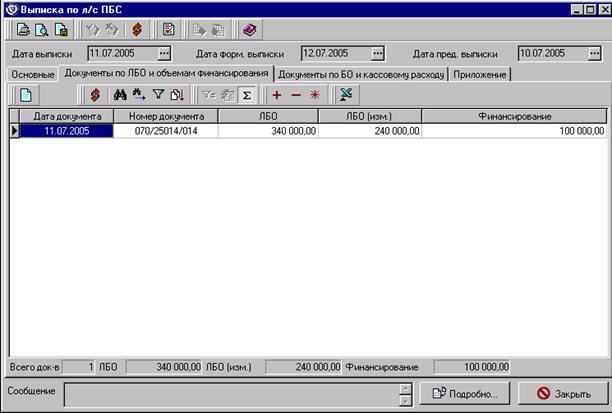Open date picker for Дата выписки
The height and width of the screenshot is (413, 612).
click(164, 53)
